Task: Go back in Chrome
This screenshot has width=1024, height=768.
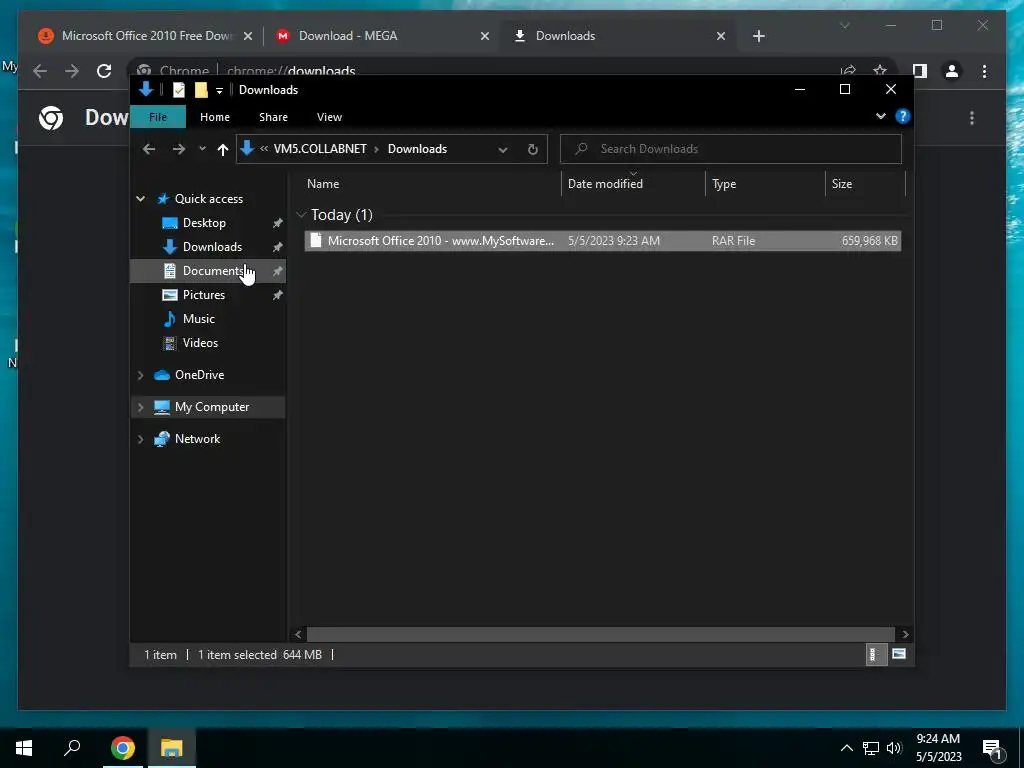Action: [x=40, y=71]
